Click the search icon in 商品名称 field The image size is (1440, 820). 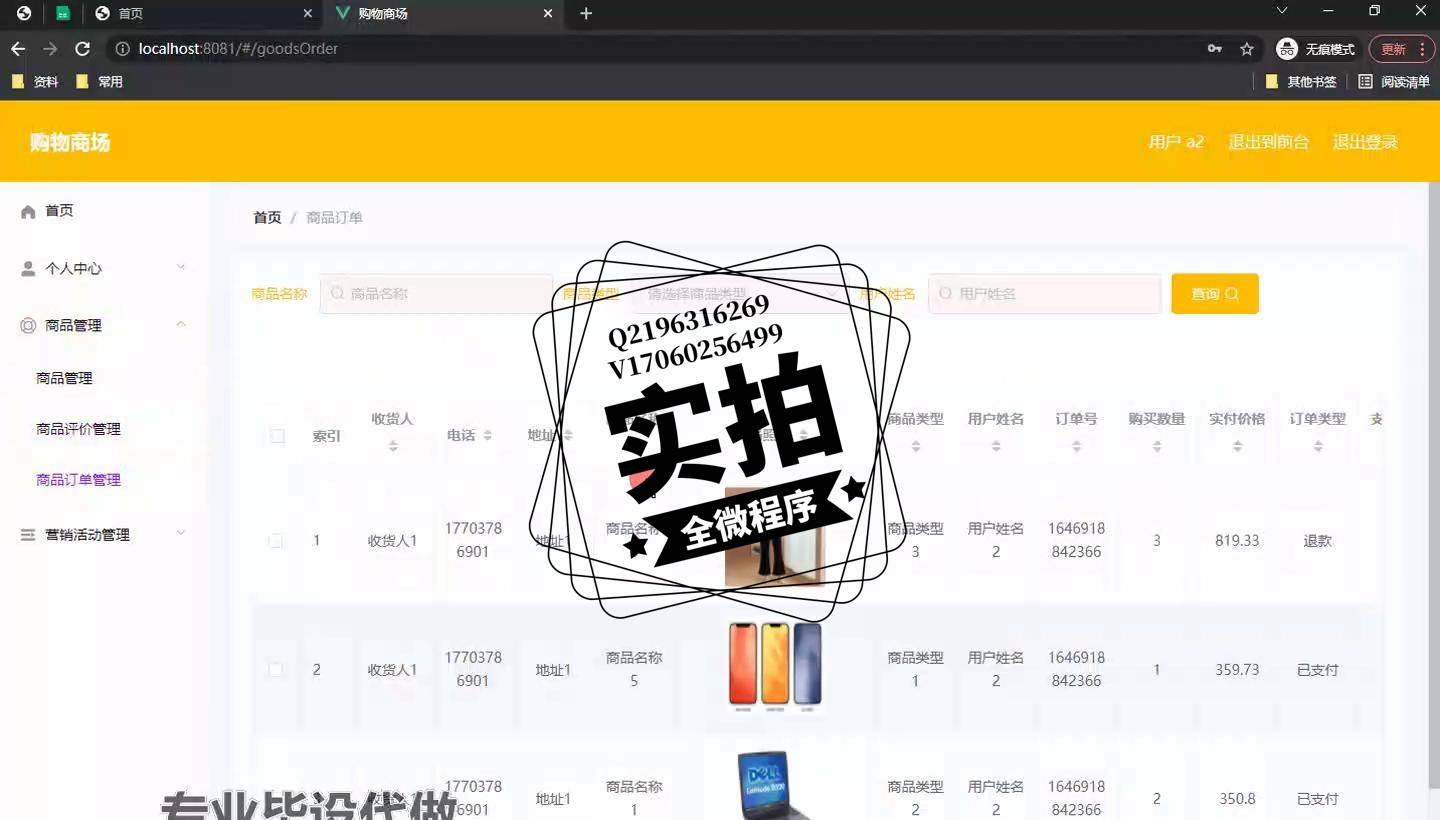pos(337,294)
